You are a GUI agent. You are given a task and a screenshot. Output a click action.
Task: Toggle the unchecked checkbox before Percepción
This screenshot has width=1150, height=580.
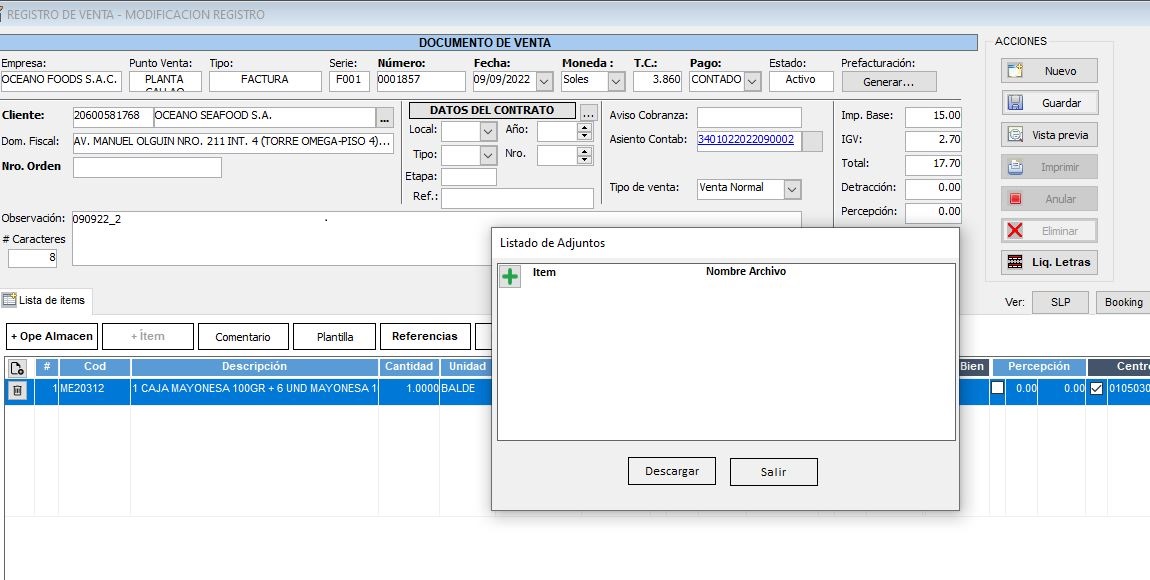click(997, 389)
